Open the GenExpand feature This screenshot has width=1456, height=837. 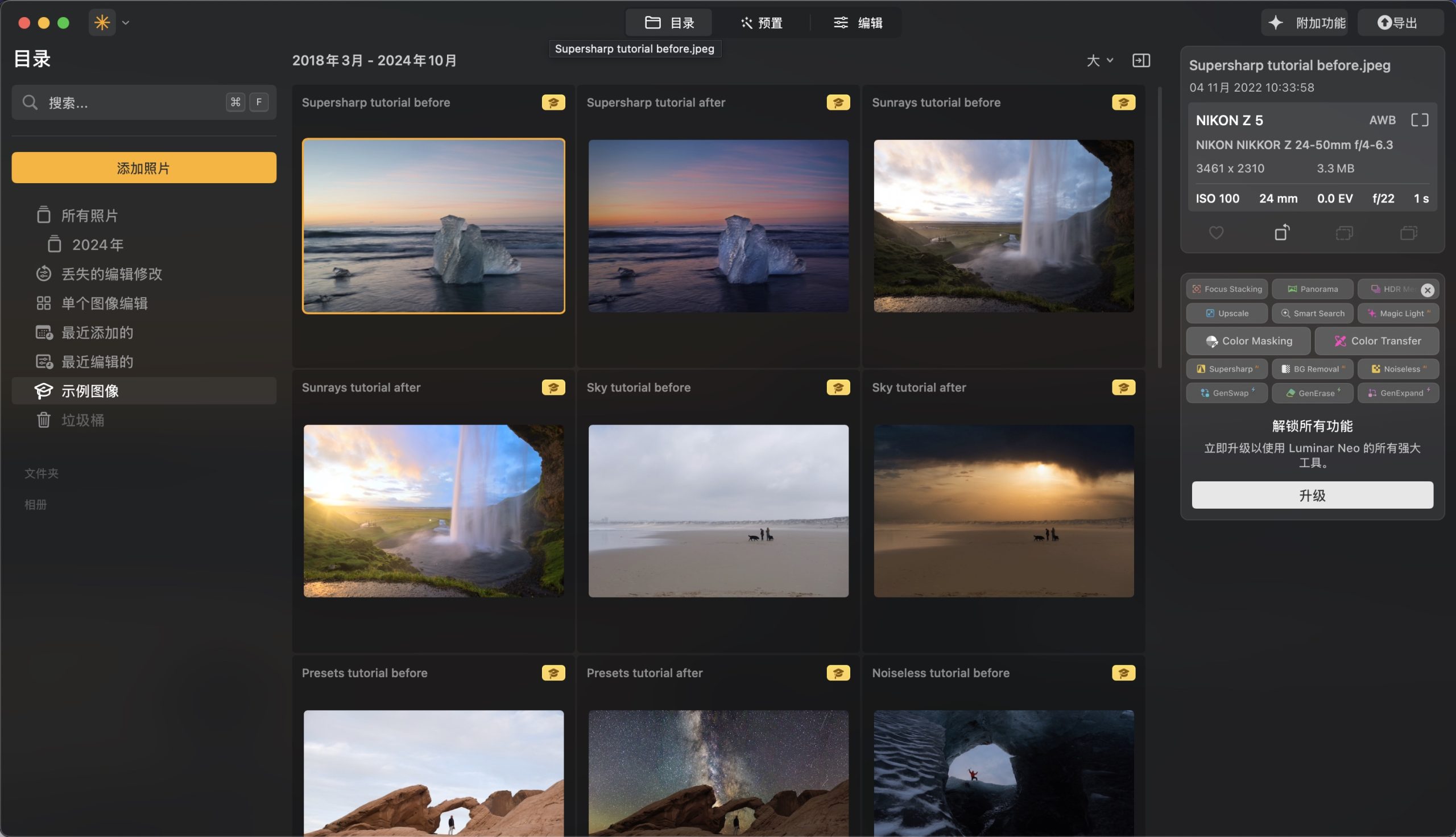[1398, 393]
